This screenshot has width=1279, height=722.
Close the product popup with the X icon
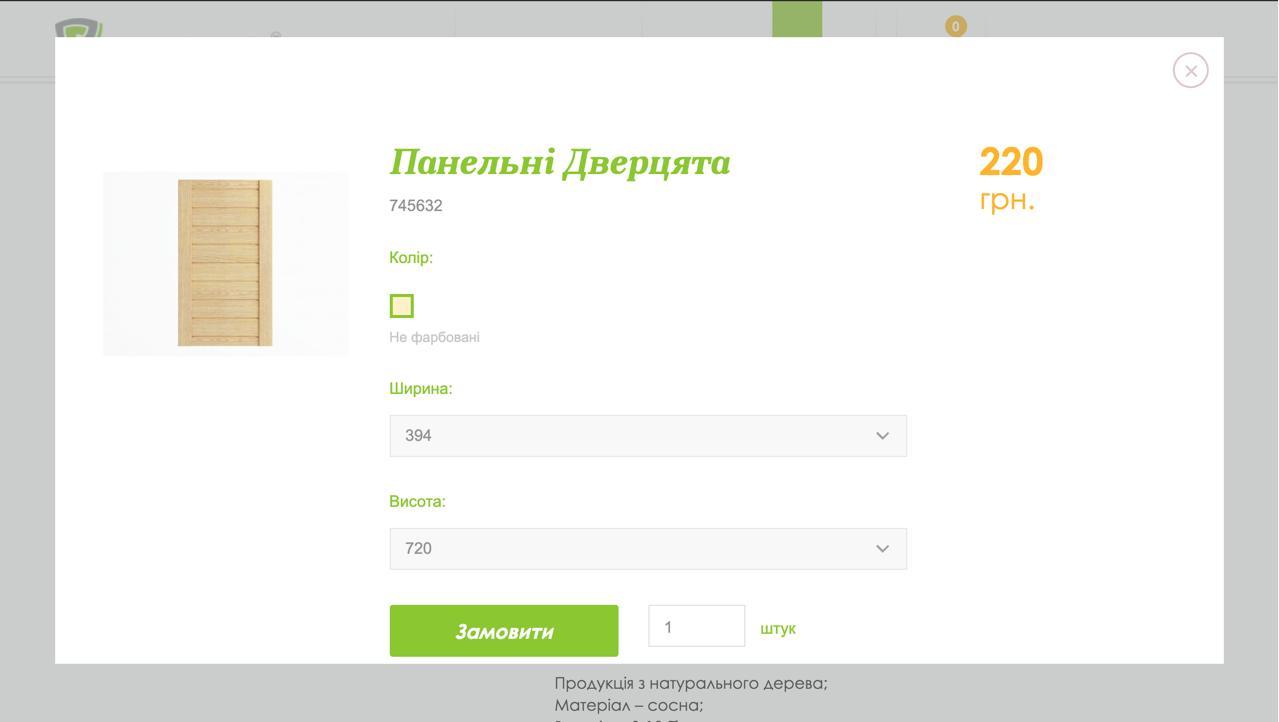(x=1190, y=71)
